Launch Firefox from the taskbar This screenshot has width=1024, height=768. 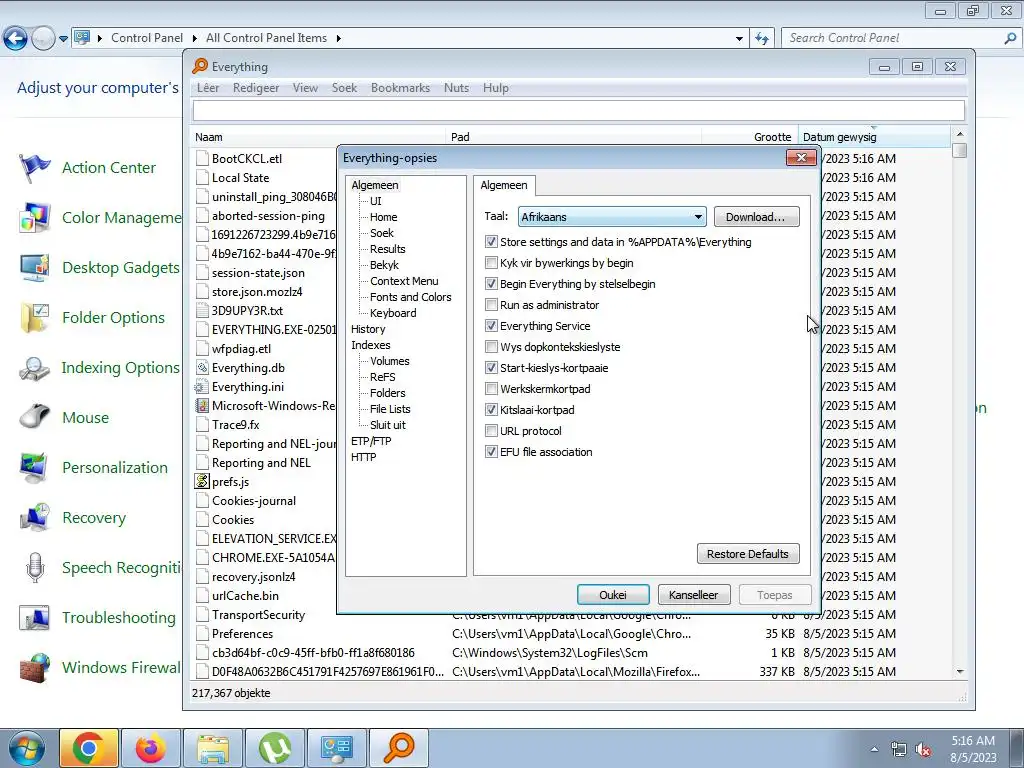coord(150,748)
